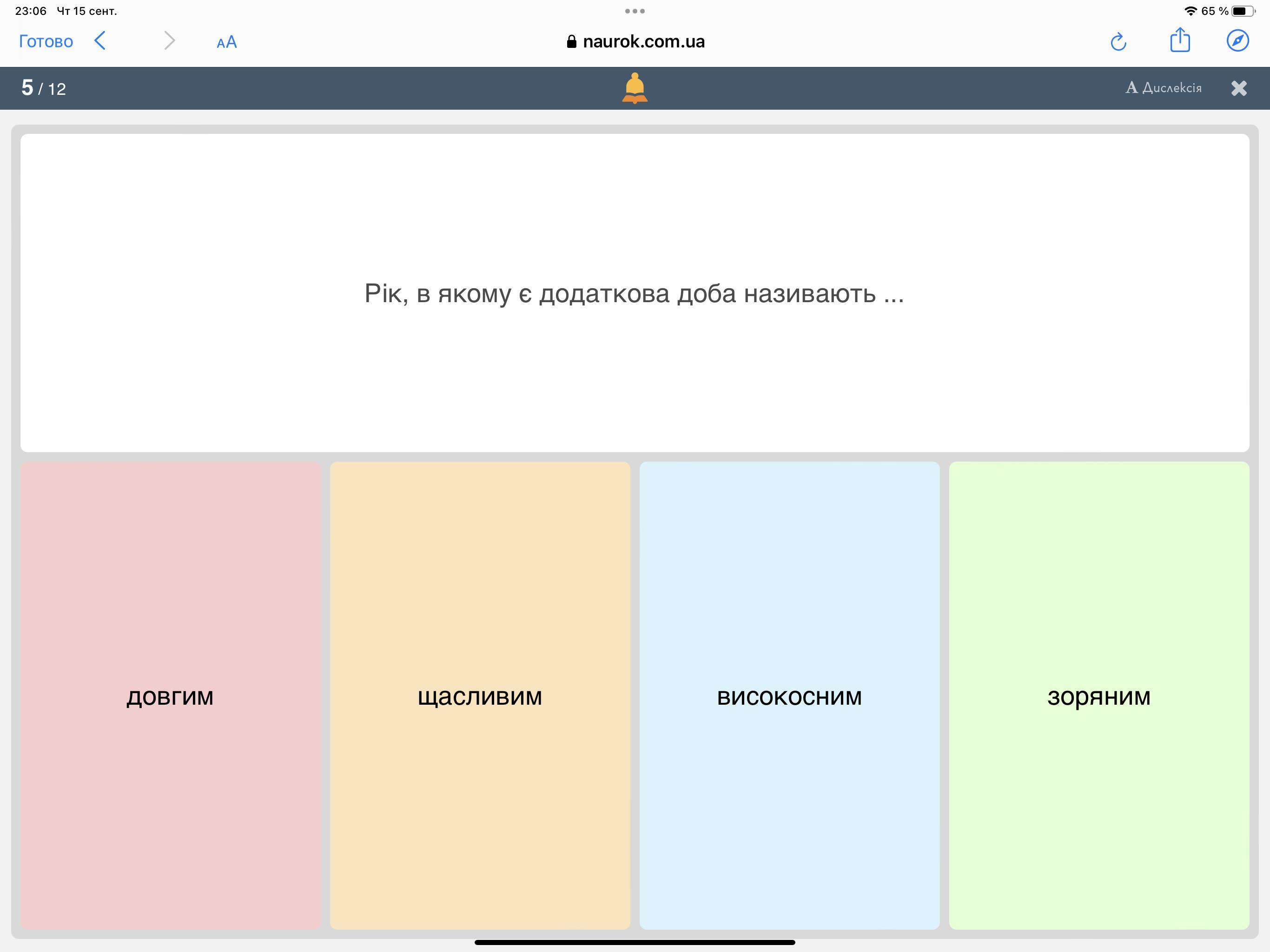Choose the високосним answer card
The image size is (1270, 952).
point(789,695)
